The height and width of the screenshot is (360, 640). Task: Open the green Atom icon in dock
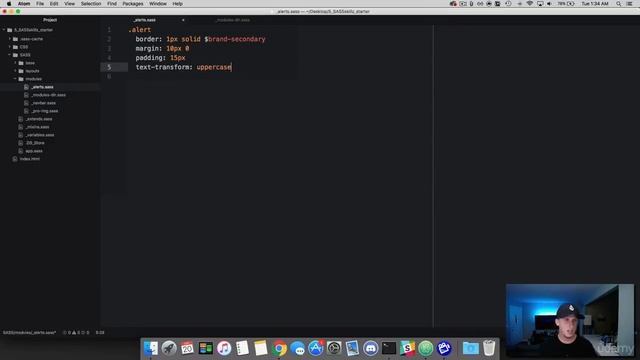coord(426,348)
